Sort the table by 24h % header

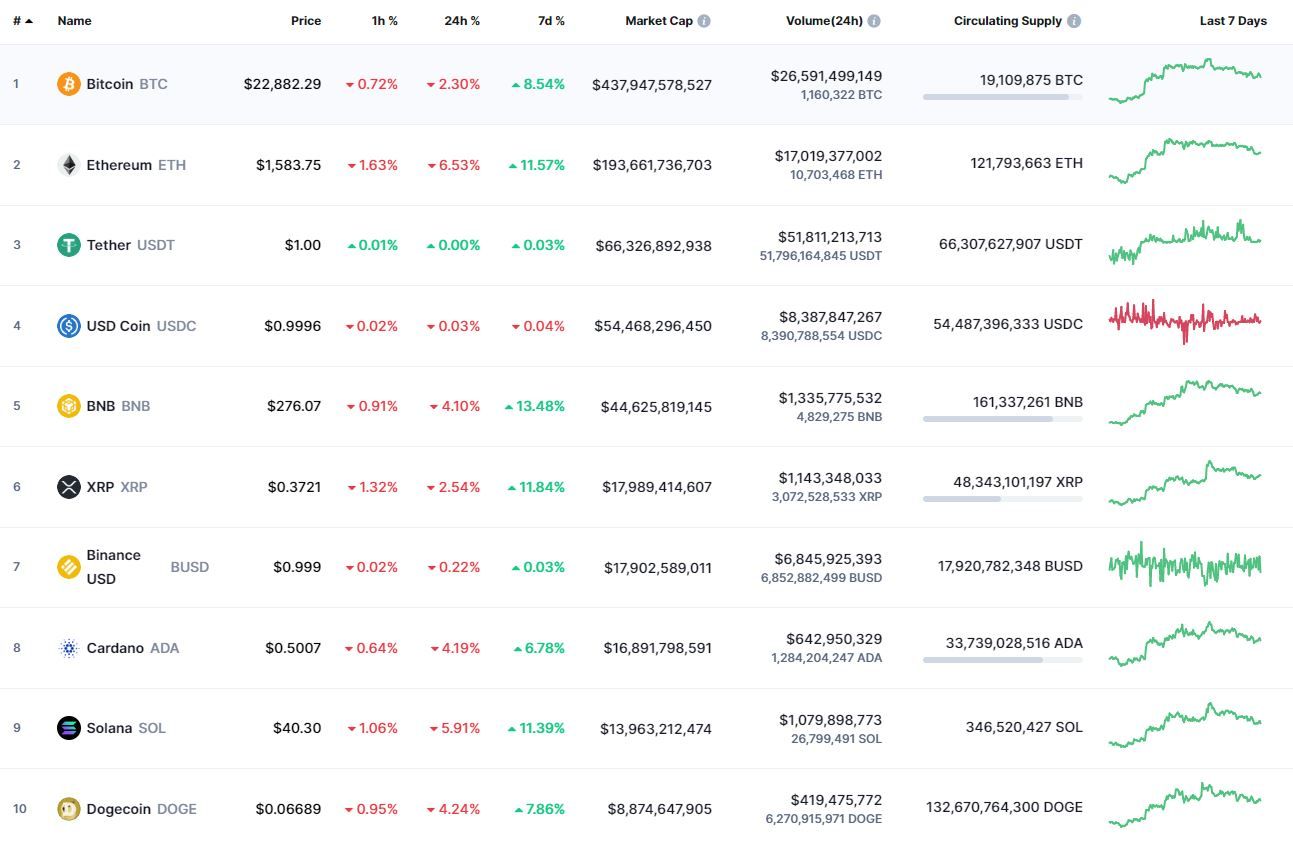pyautogui.click(x=462, y=21)
